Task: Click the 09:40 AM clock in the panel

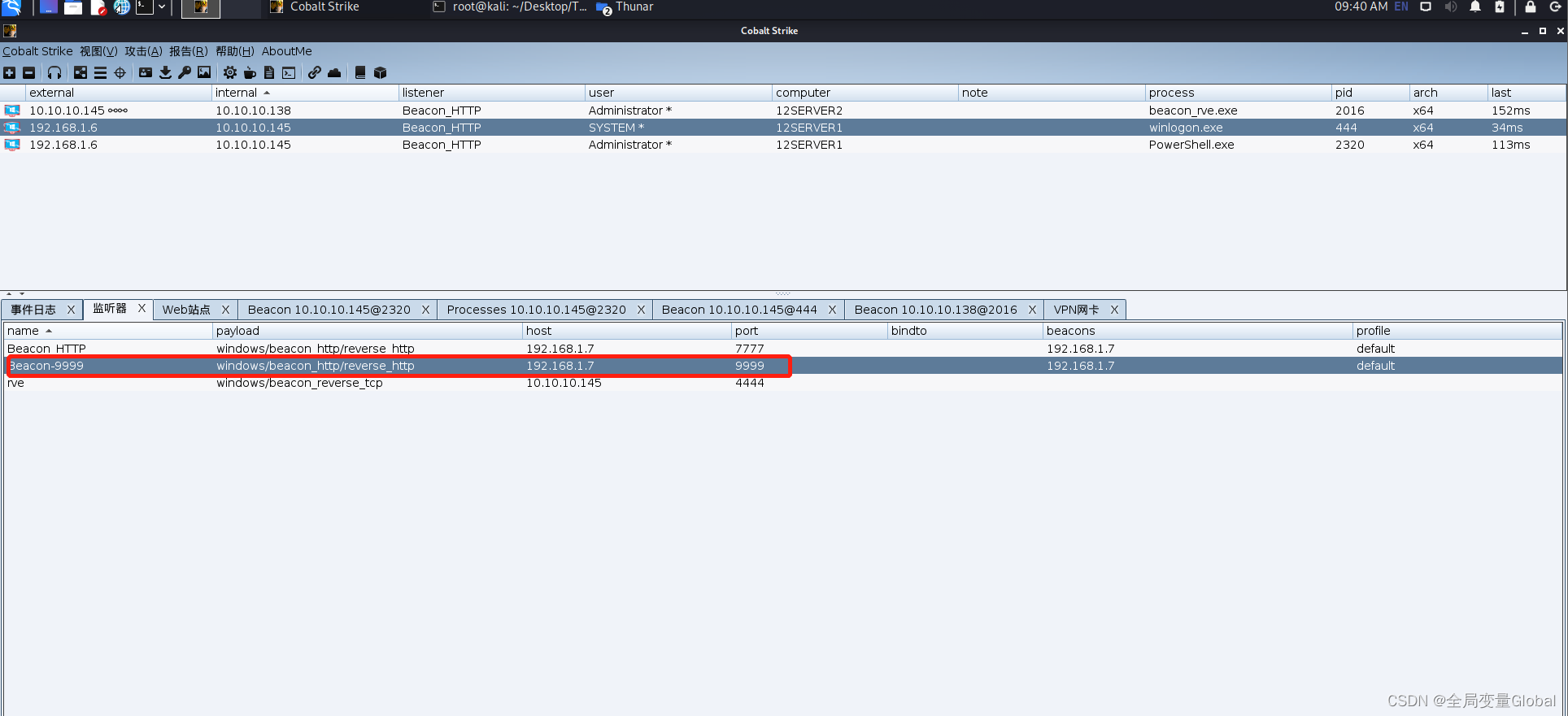Action: click(1361, 7)
